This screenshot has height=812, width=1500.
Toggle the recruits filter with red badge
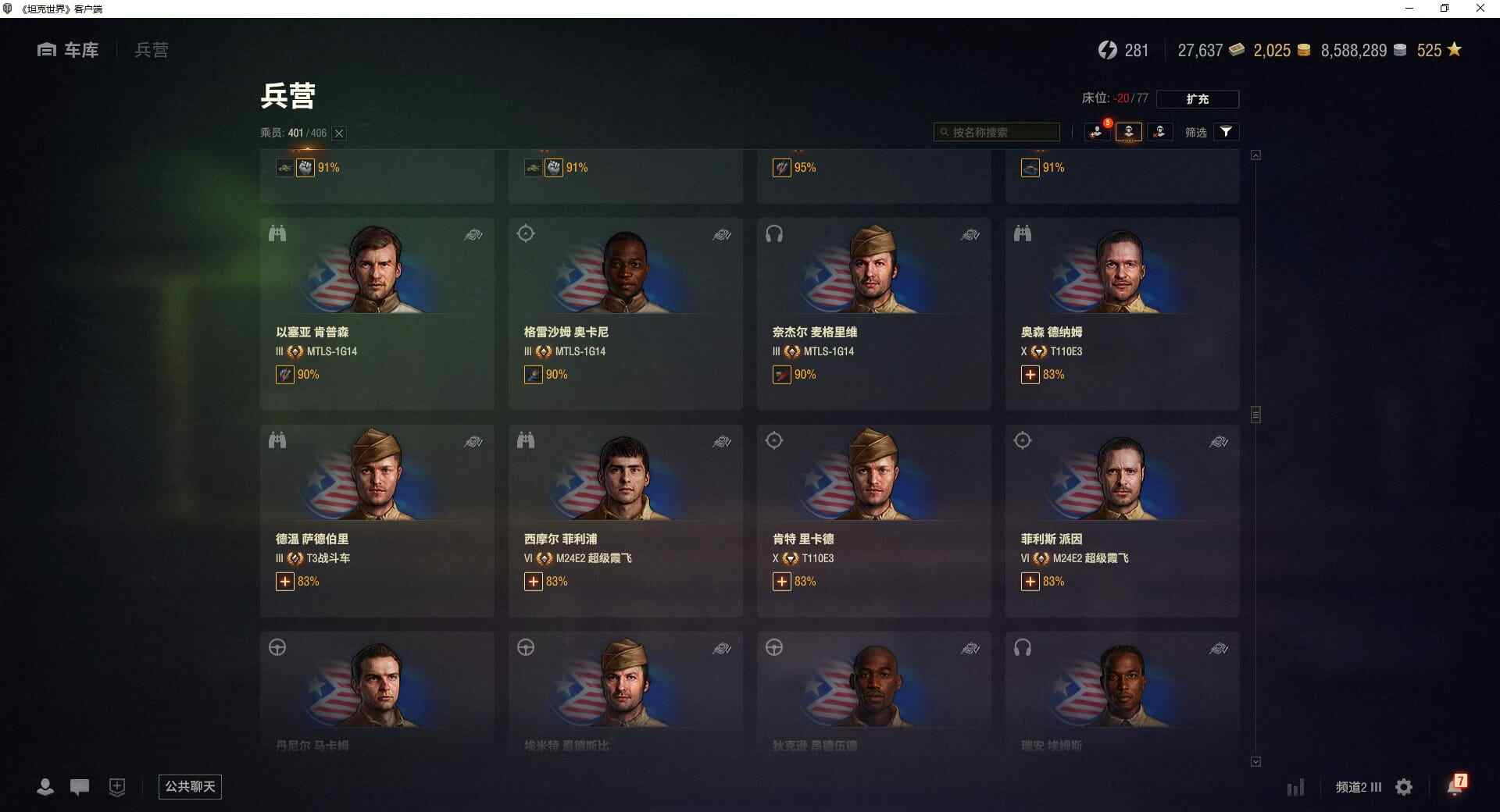[x=1097, y=132]
